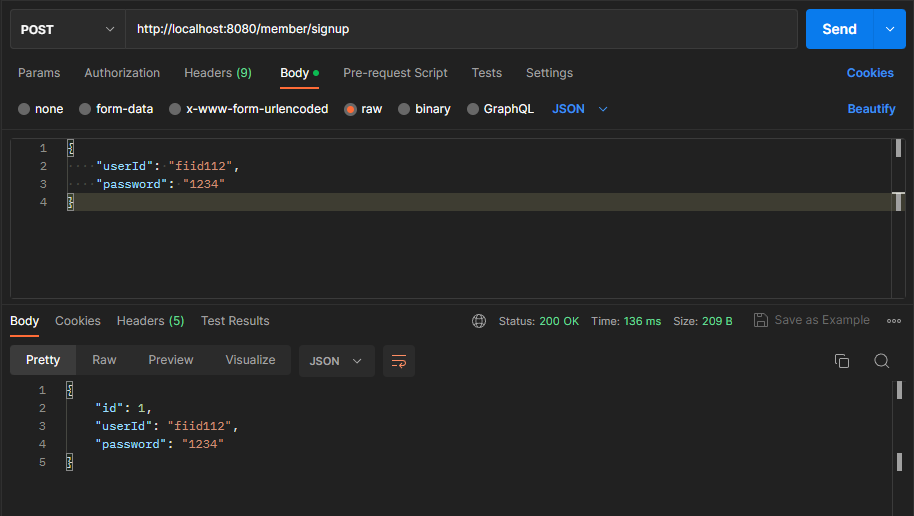Open the Cookies link at top right
The image size is (914, 516).
tap(870, 73)
